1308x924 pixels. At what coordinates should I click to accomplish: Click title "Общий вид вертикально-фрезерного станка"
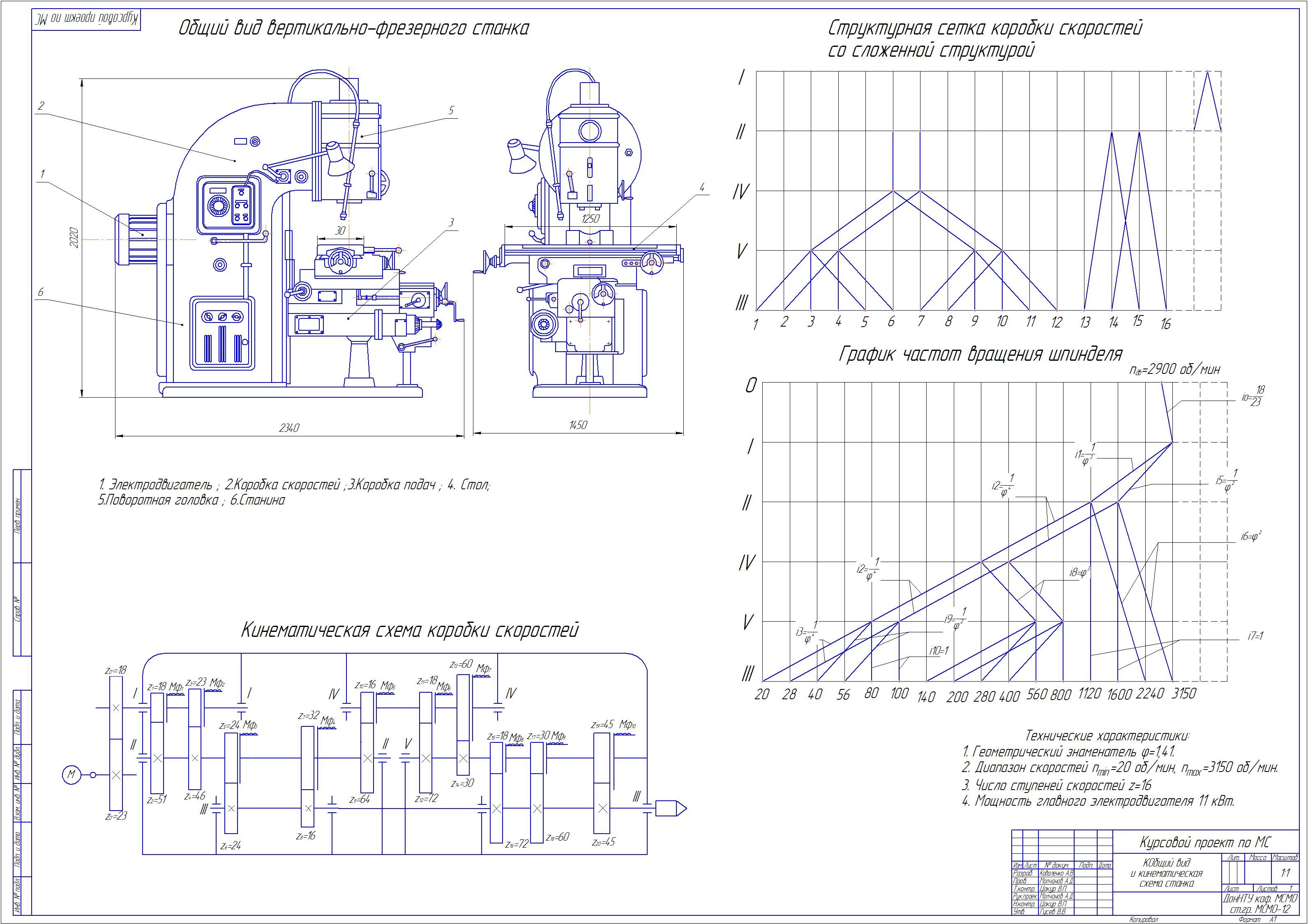point(353,28)
